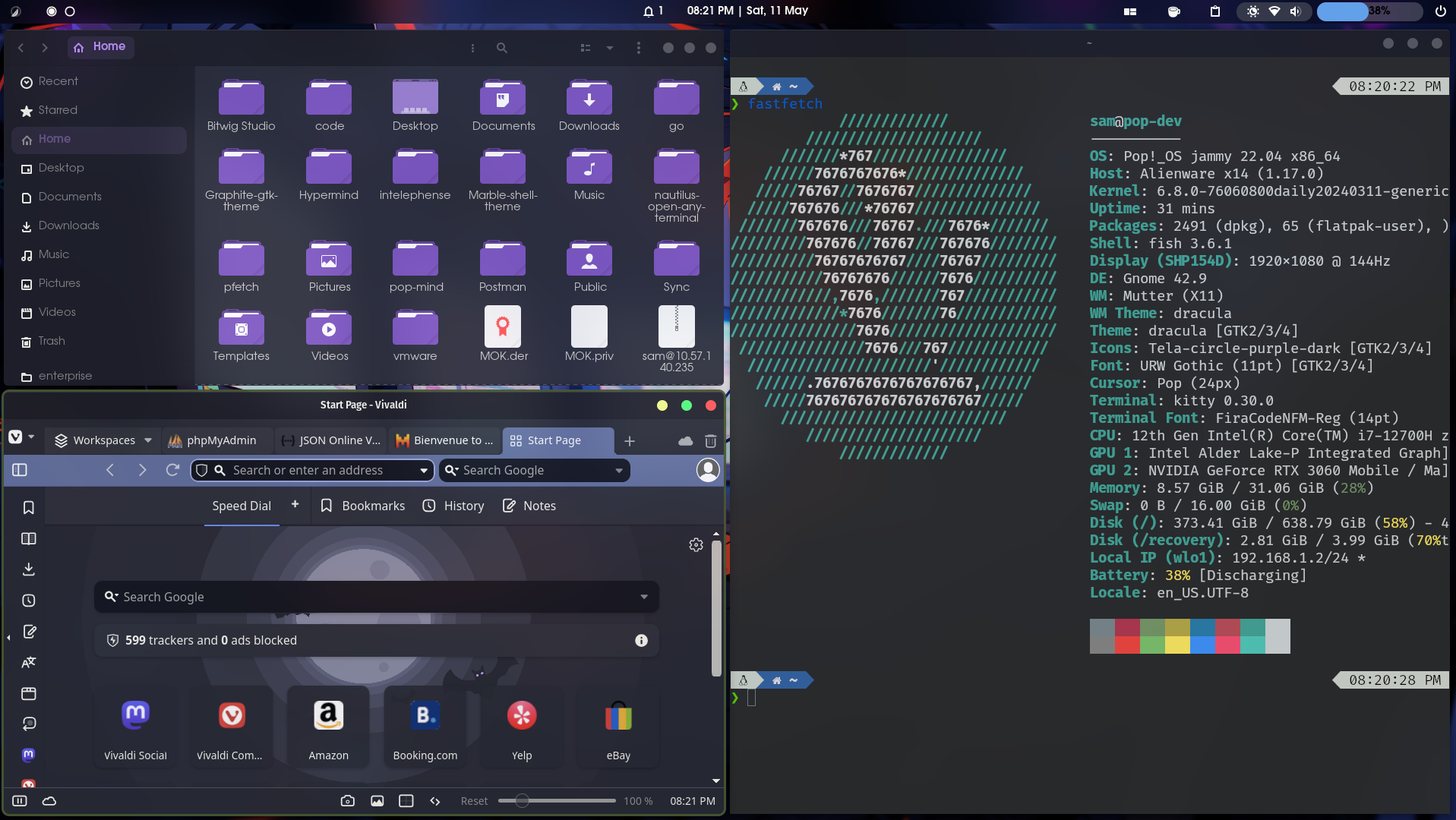Screen dimensions: 1456x820
Task: Switch to the History tab on Start Page
Action: coord(453,506)
